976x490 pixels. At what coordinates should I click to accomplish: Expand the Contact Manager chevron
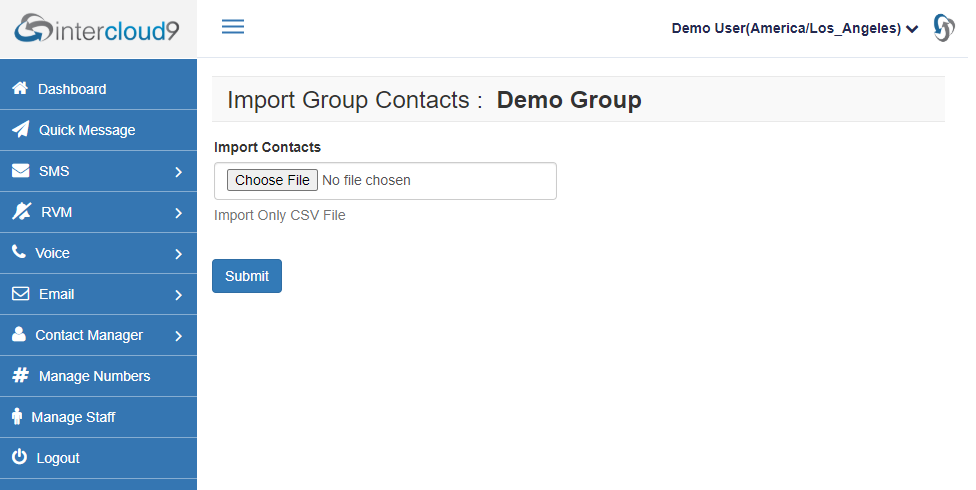(179, 336)
